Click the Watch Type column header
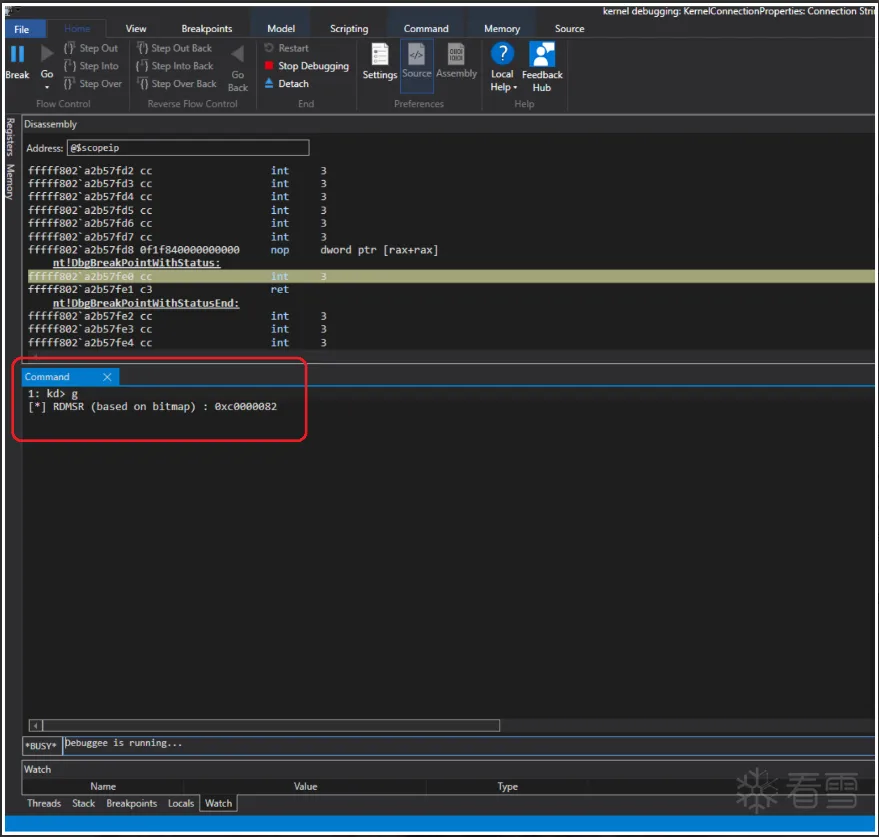The height and width of the screenshot is (837, 879). 507,787
